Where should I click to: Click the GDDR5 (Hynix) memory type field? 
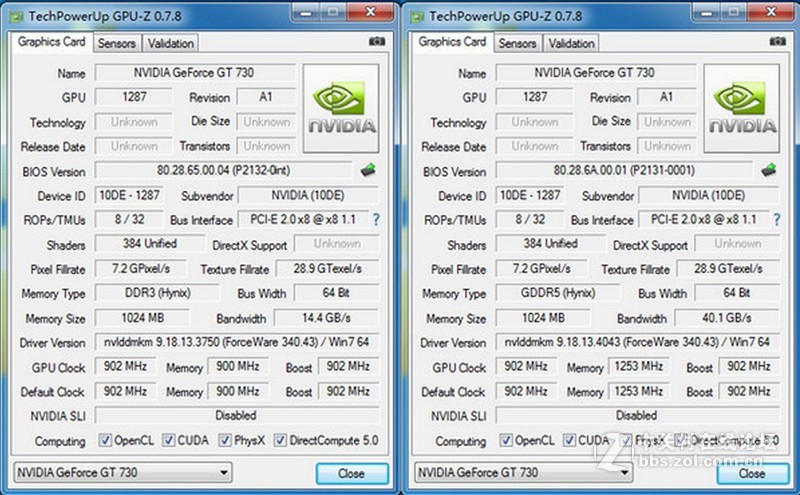click(558, 293)
